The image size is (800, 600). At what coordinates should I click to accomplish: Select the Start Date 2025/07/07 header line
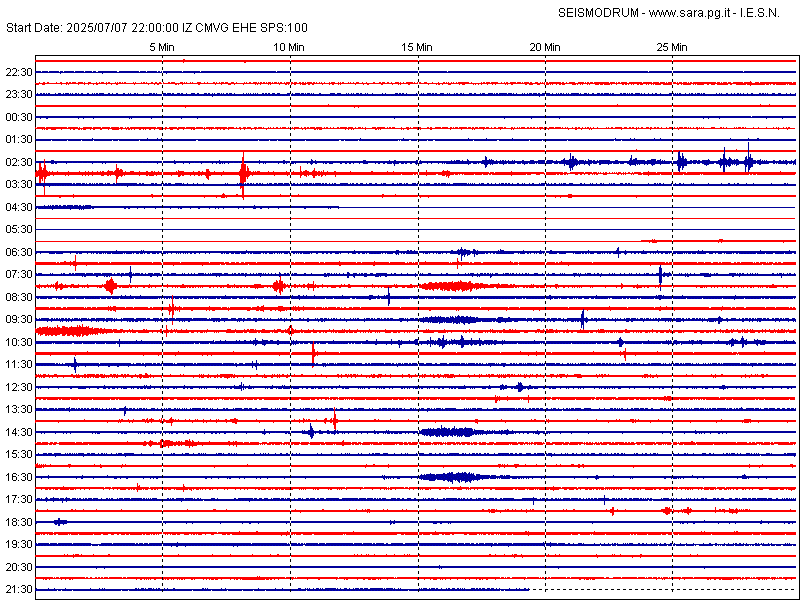click(x=157, y=28)
